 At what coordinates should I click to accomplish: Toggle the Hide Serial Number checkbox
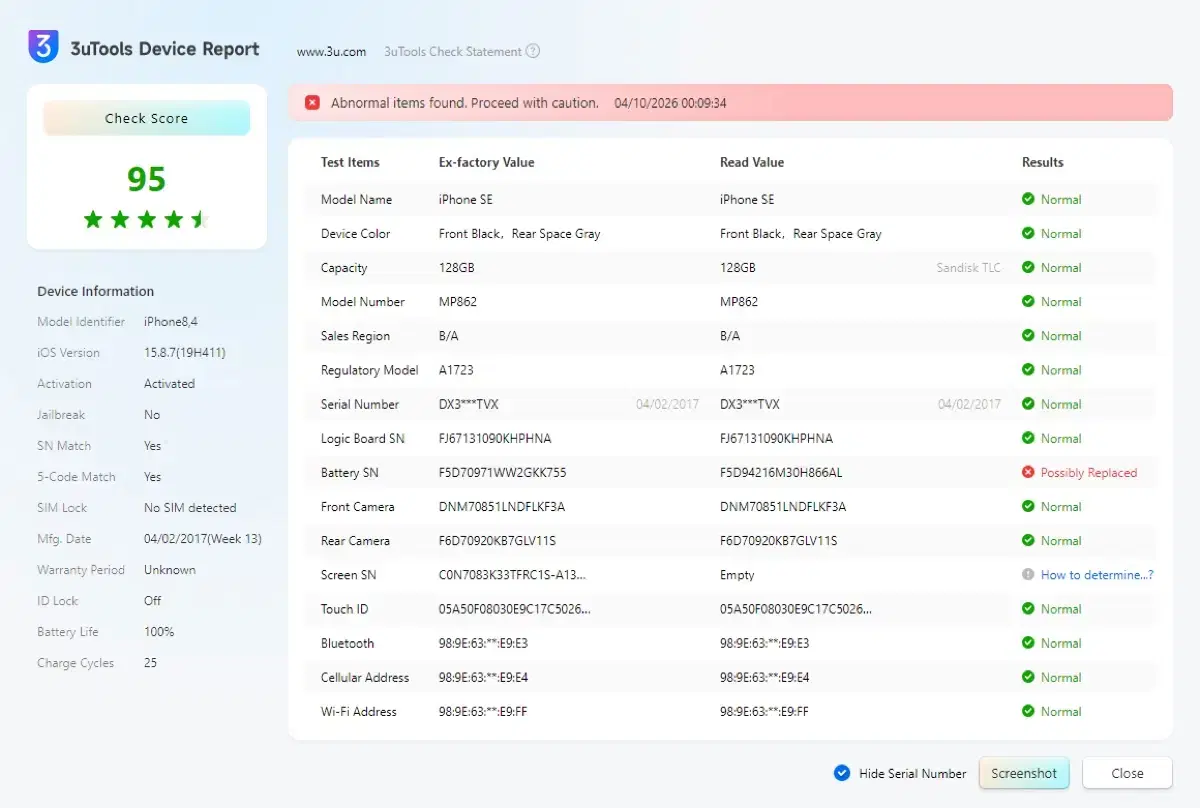click(842, 773)
